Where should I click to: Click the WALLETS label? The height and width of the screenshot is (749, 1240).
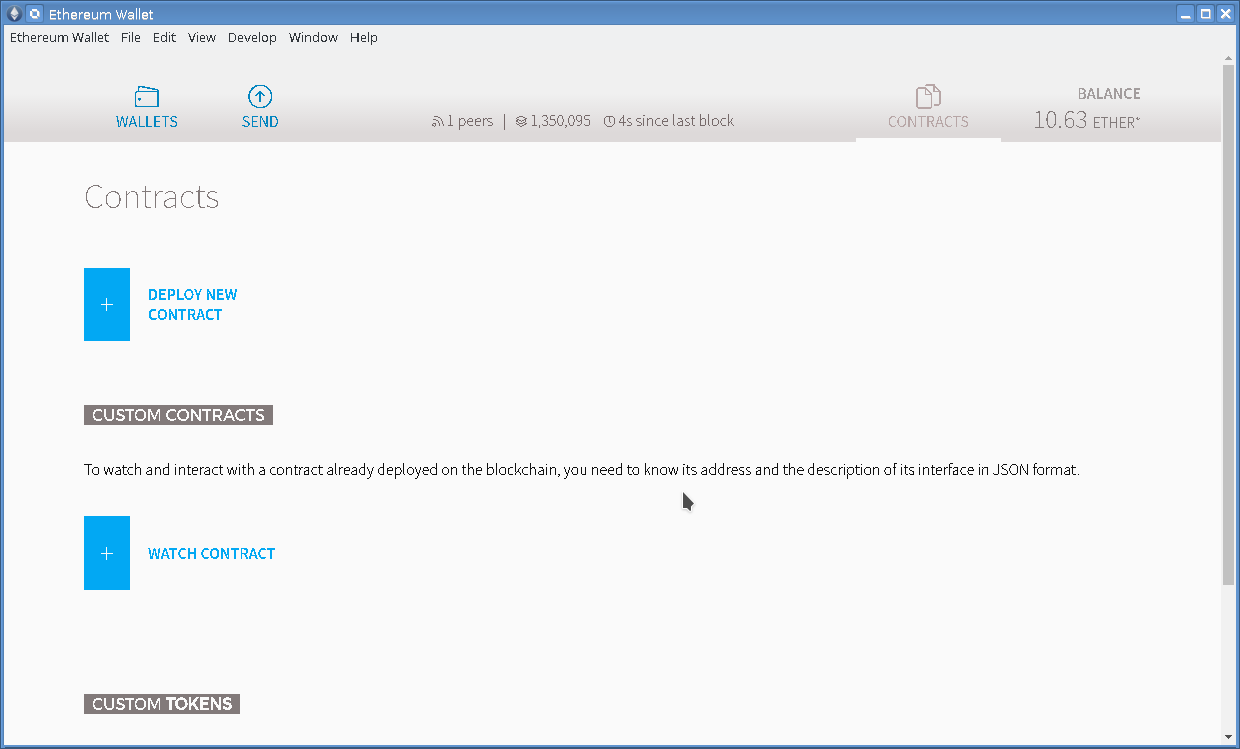(147, 122)
